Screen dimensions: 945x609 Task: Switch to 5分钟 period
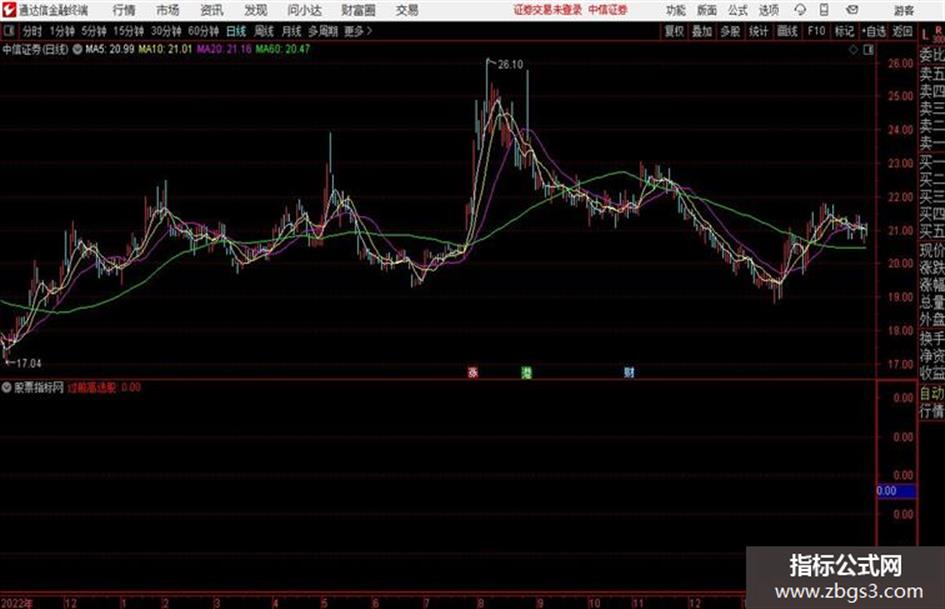[93, 31]
